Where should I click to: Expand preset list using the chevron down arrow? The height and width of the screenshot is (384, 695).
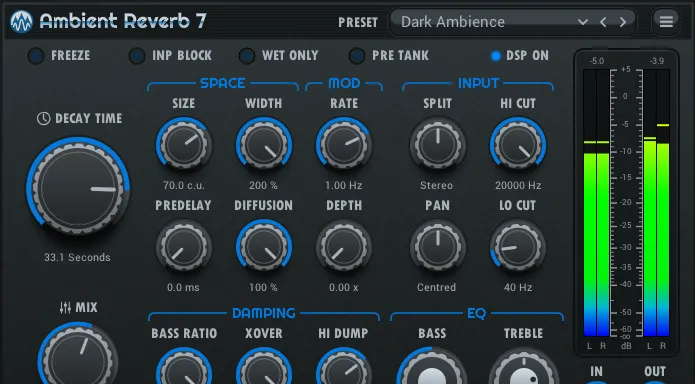pos(582,22)
